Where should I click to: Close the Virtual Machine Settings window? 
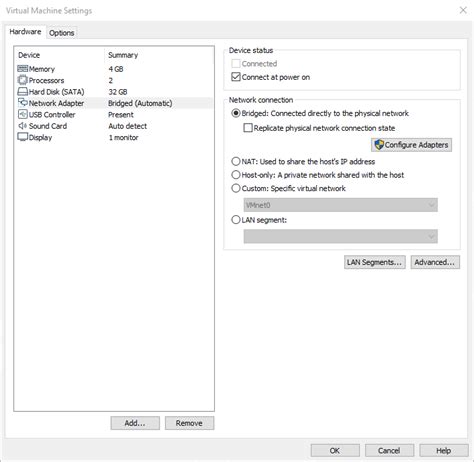[x=463, y=10]
